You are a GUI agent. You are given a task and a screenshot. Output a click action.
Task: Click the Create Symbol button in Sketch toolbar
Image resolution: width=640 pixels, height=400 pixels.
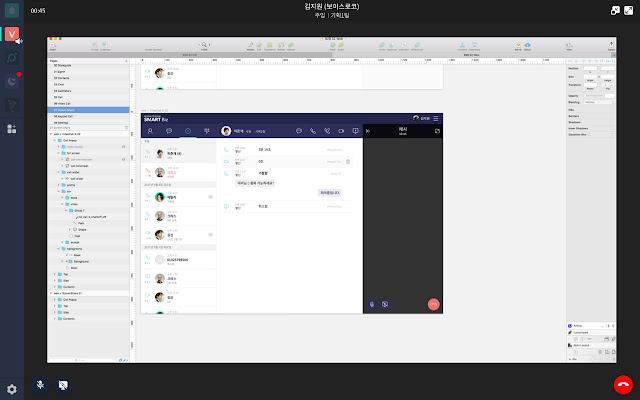(153, 46)
